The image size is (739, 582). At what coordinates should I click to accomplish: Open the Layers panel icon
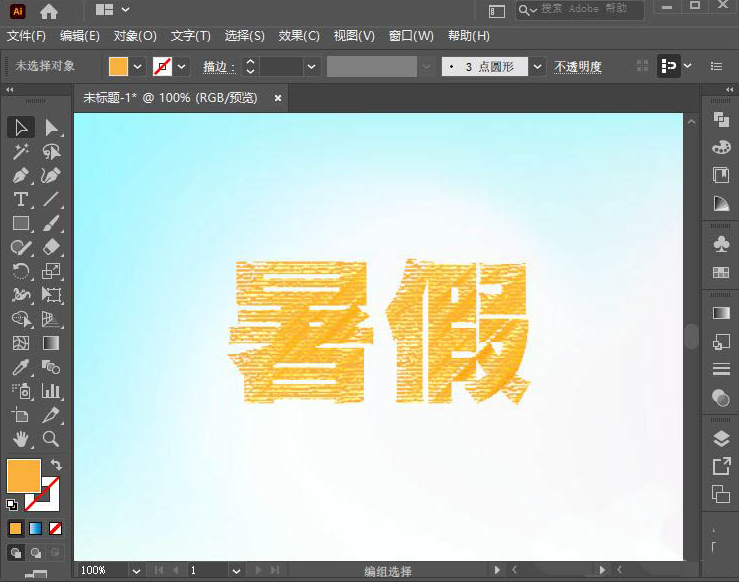pos(721,438)
